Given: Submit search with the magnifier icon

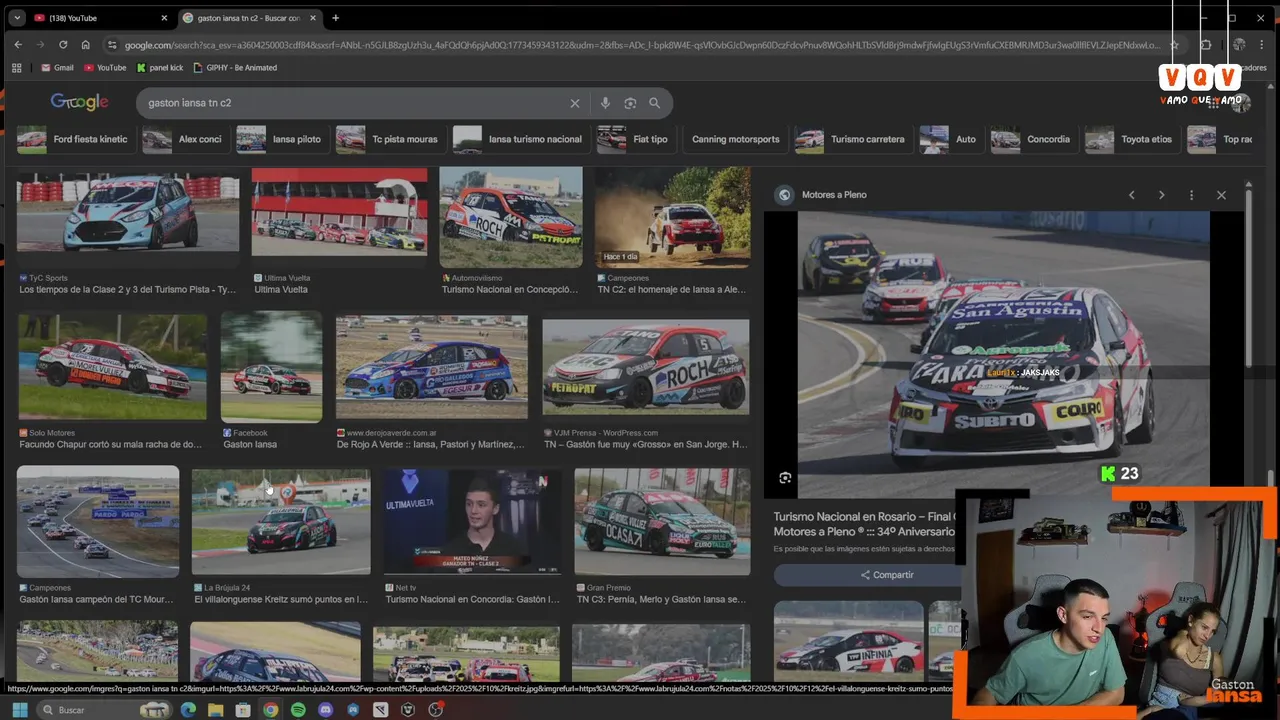Looking at the screenshot, I should click(x=655, y=103).
